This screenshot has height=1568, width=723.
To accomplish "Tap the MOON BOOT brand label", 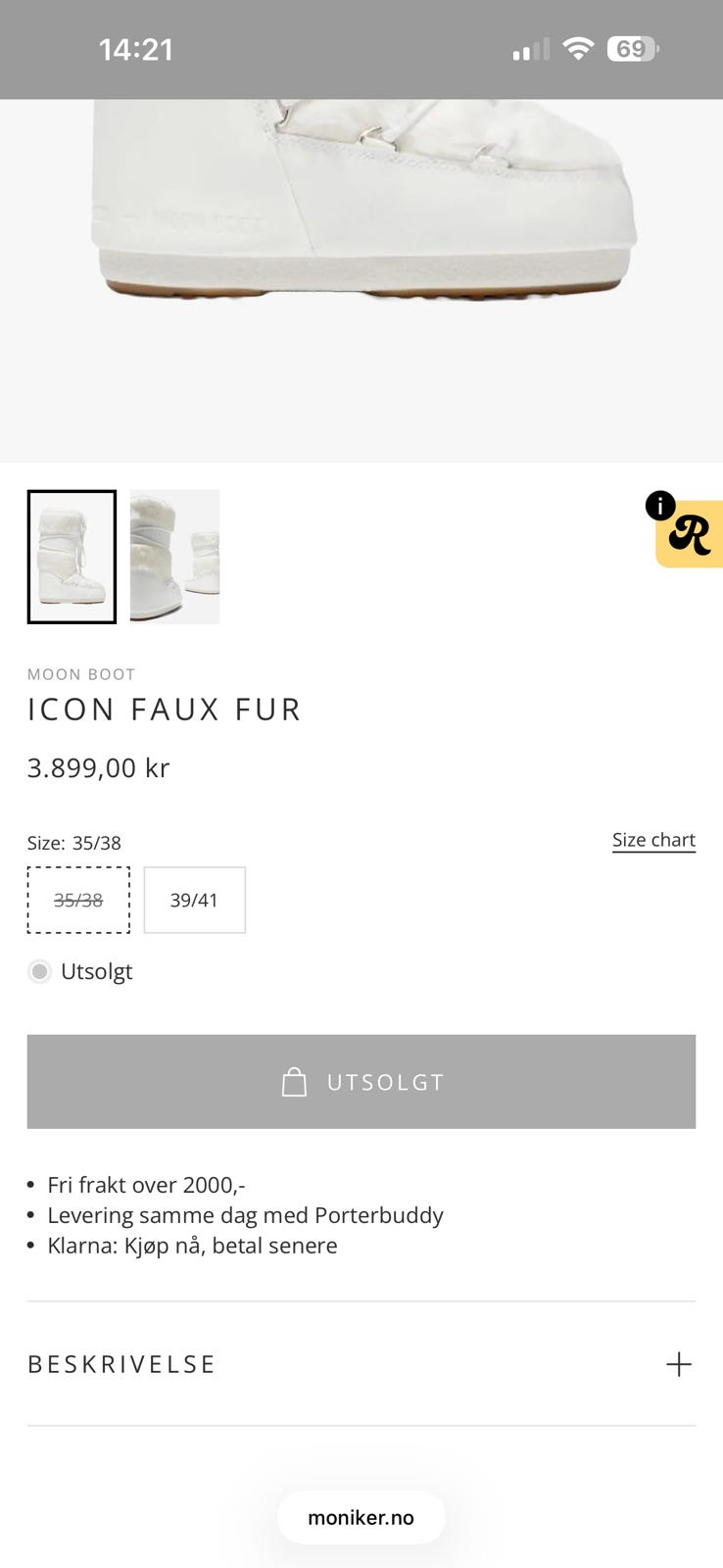I will click(81, 674).
